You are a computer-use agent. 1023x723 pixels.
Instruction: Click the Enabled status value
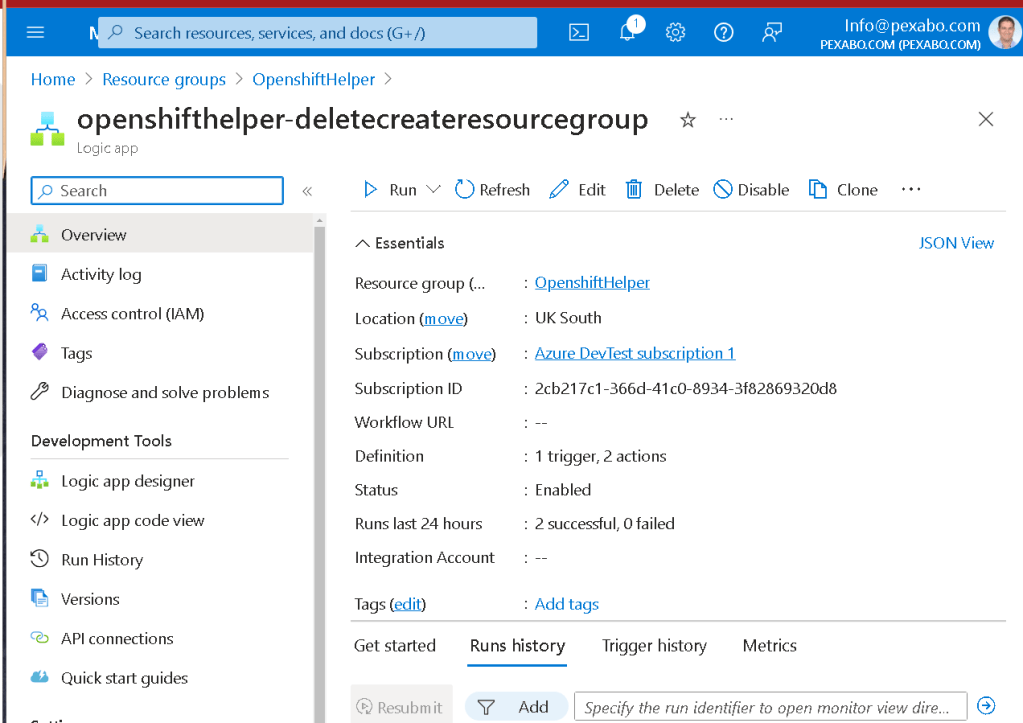click(x=563, y=490)
